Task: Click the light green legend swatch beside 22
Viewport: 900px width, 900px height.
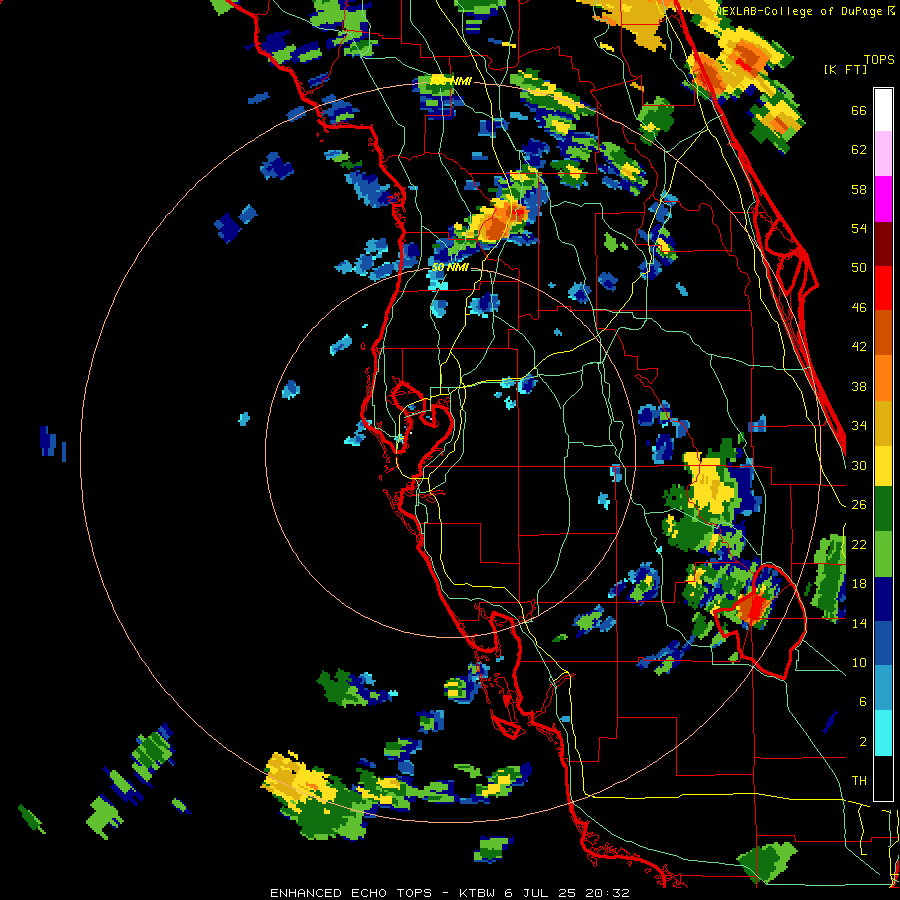Action: [x=883, y=554]
